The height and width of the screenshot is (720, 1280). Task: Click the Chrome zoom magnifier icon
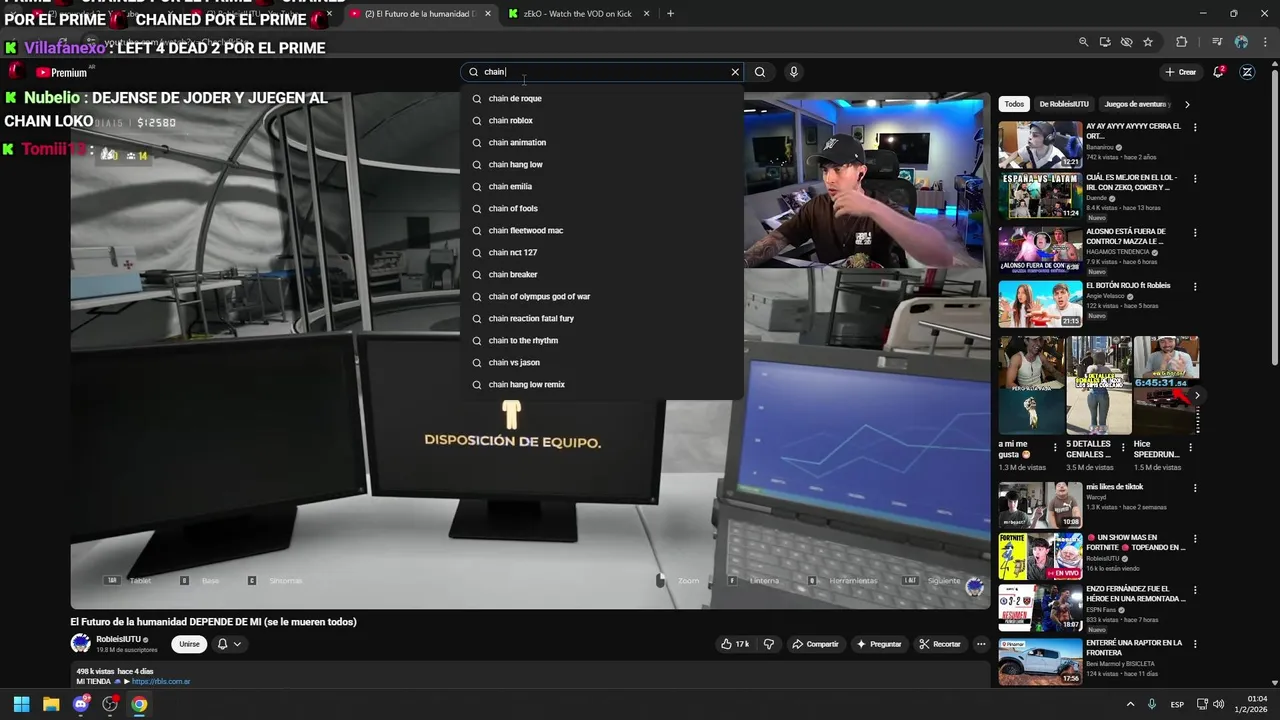click(1083, 42)
